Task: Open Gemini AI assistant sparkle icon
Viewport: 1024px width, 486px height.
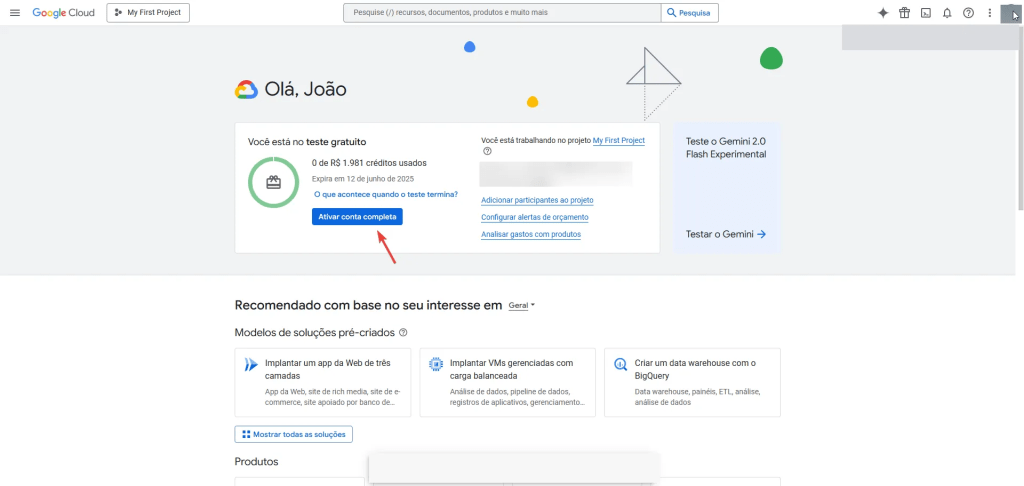Action: click(883, 13)
